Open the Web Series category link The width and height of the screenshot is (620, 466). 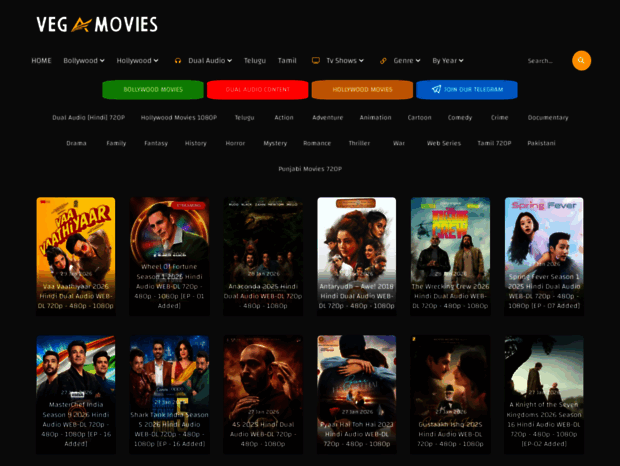pos(444,143)
